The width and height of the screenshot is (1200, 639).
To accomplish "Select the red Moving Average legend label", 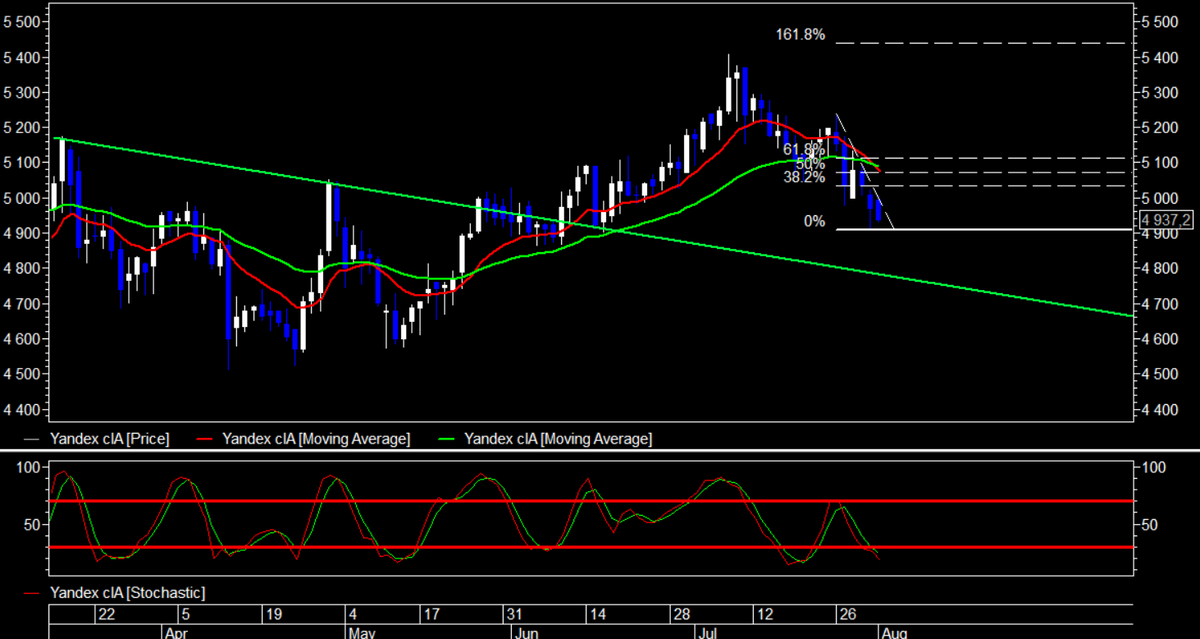I will point(315,438).
